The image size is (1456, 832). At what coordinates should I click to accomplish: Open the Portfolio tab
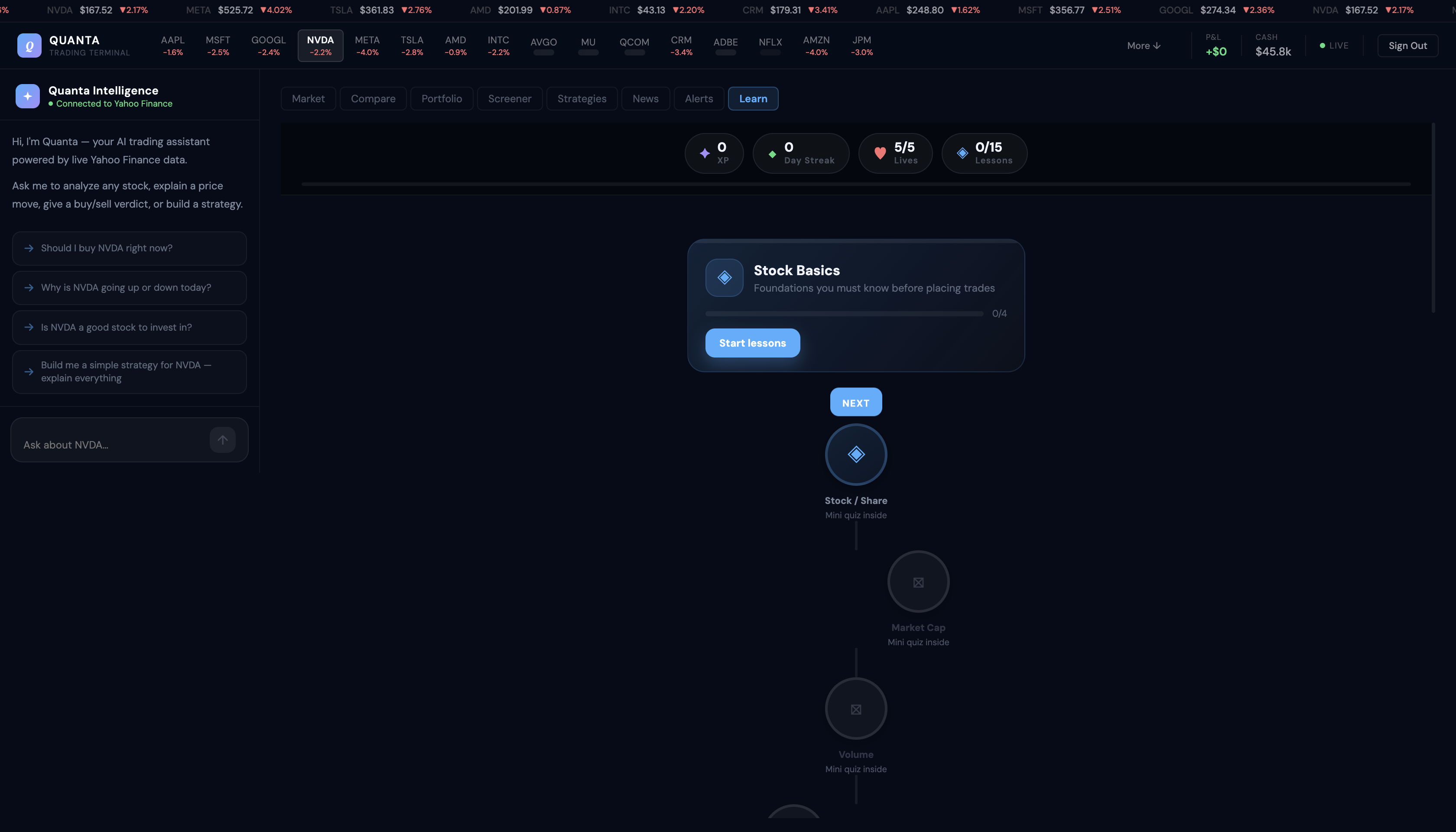click(441, 99)
